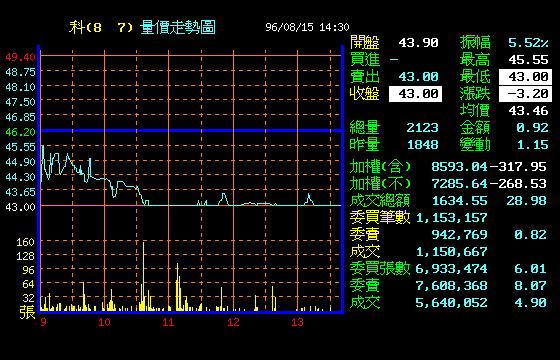Click the 委買張數 label
Screen dimensions: 560x360
(380, 269)
